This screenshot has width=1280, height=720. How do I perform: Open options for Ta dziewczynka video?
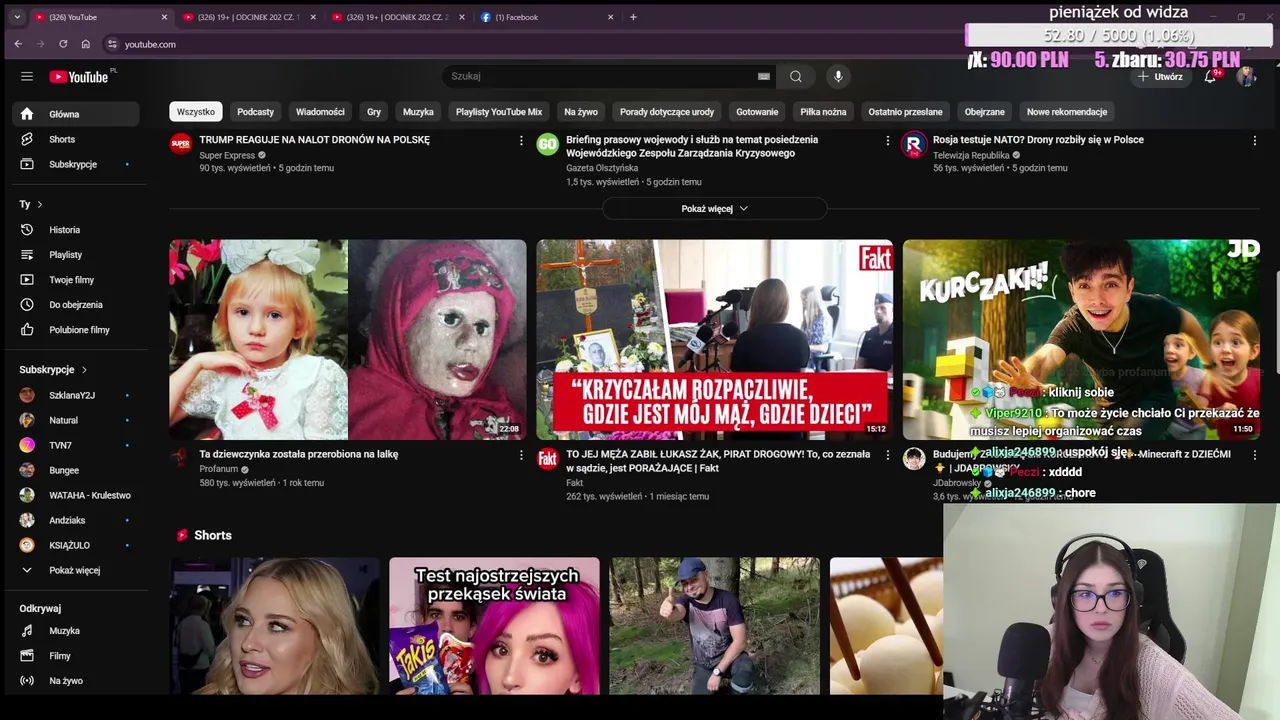(521, 455)
